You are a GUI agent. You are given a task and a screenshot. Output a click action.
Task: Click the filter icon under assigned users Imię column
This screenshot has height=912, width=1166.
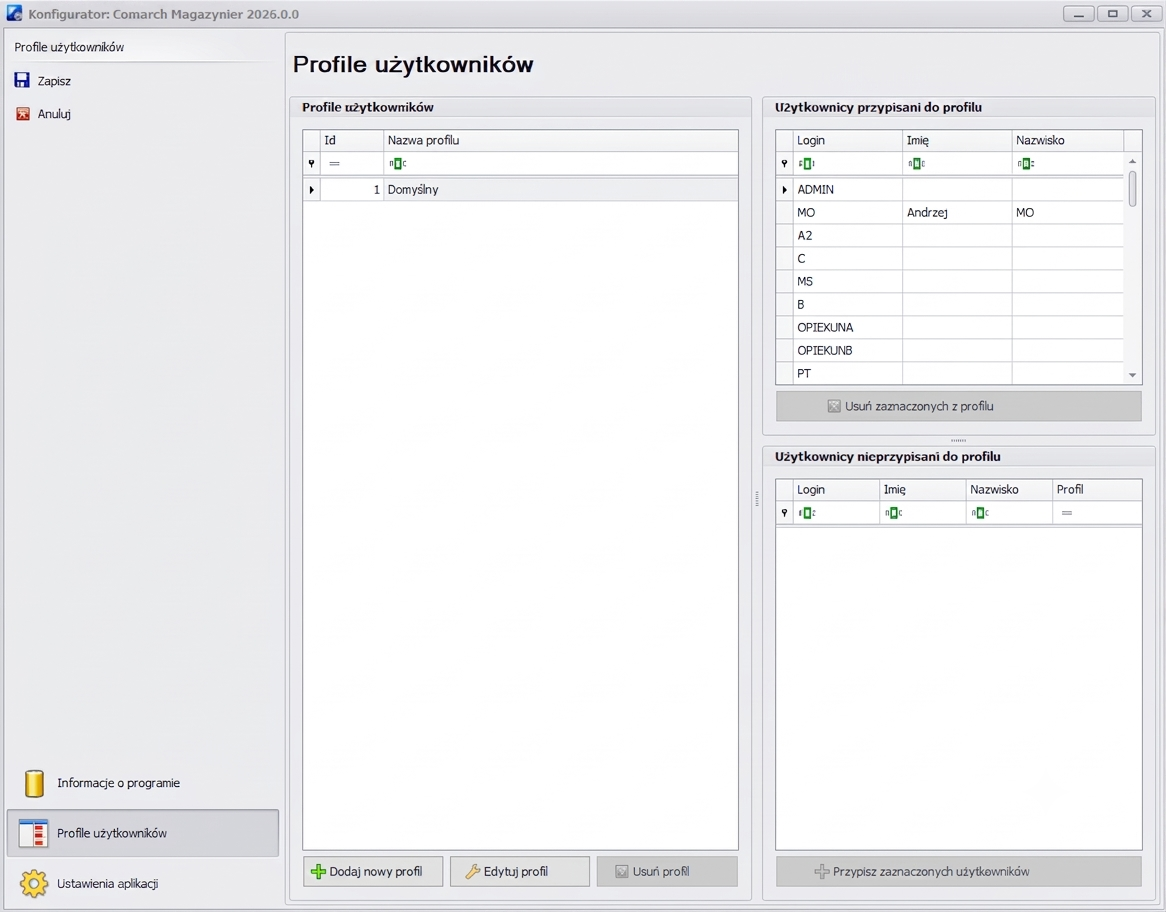(916, 164)
